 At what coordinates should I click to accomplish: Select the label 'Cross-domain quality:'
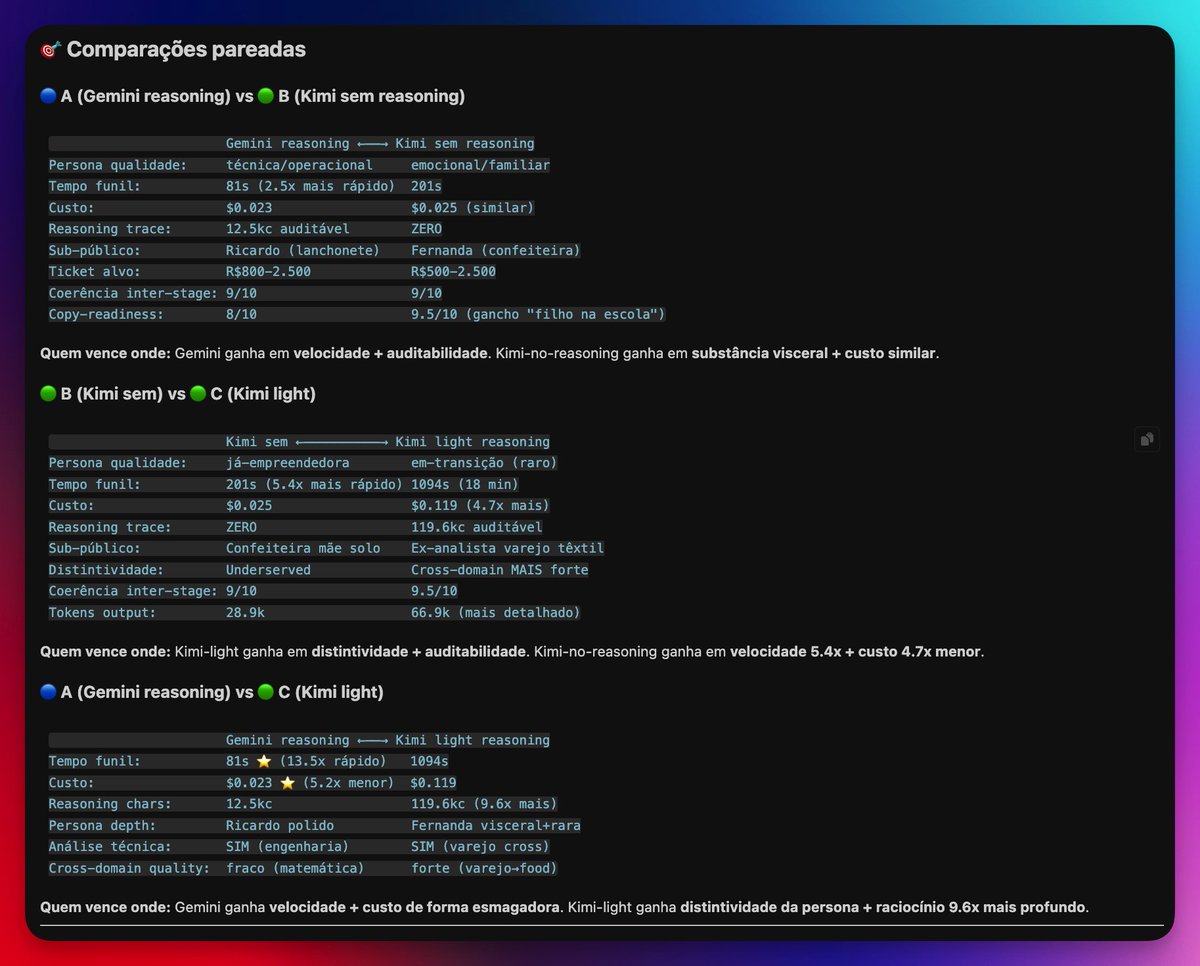(129, 868)
